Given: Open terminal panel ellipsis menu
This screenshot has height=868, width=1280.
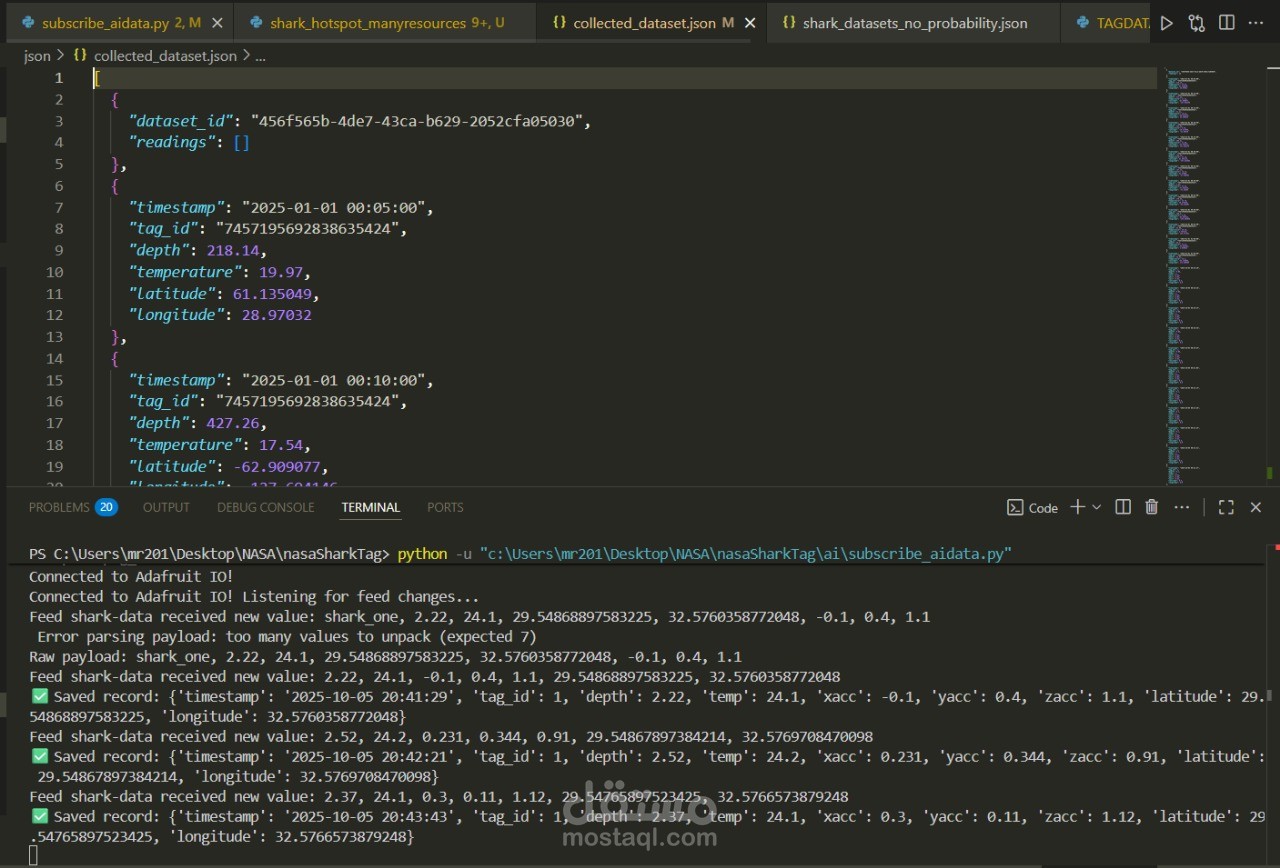Looking at the screenshot, I should [x=1181, y=507].
